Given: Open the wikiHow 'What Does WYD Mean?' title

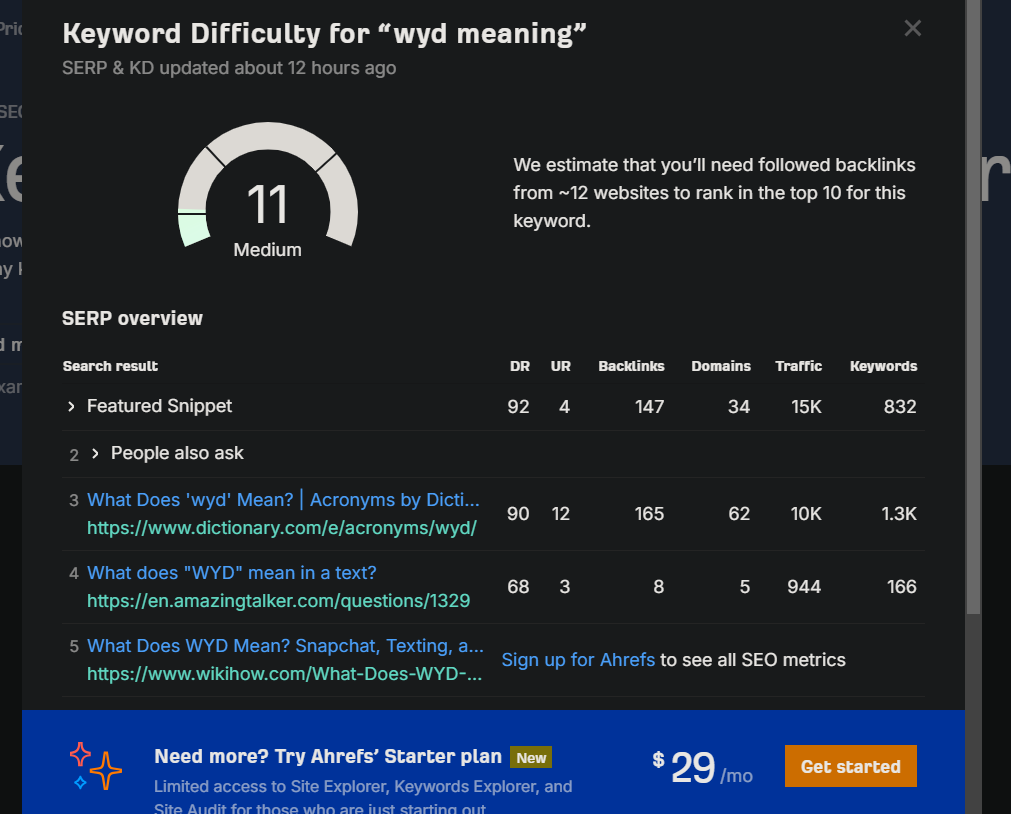Looking at the screenshot, I should pyautogui.click(x=285, y=646).
